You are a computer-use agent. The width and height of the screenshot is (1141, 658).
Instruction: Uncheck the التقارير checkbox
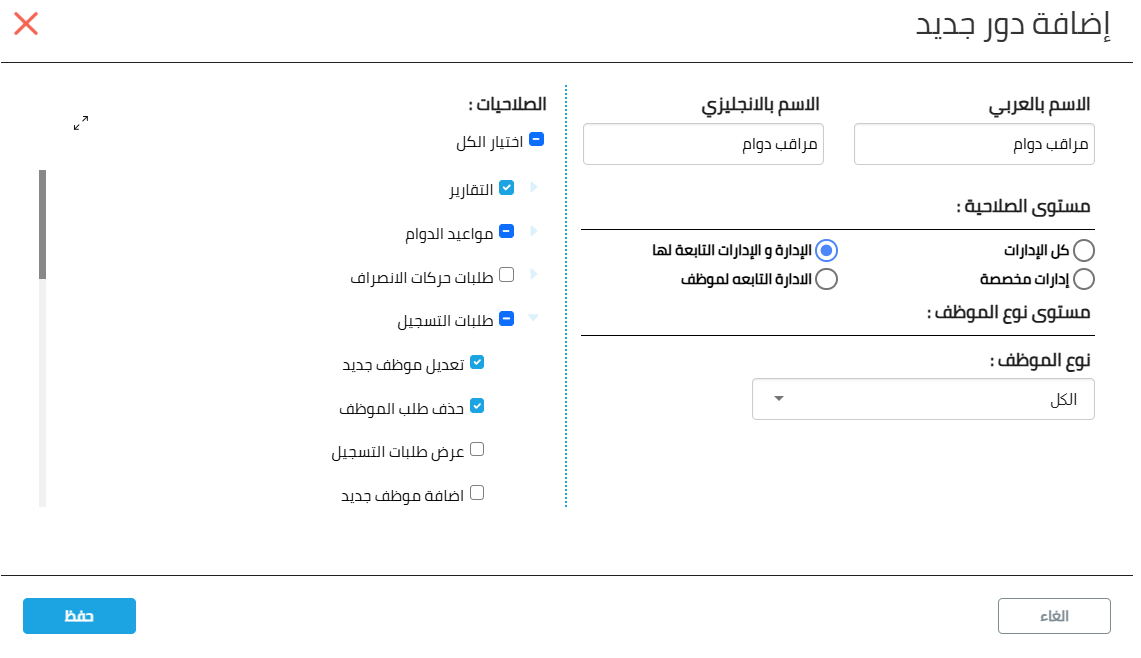[x=506, y=187]
